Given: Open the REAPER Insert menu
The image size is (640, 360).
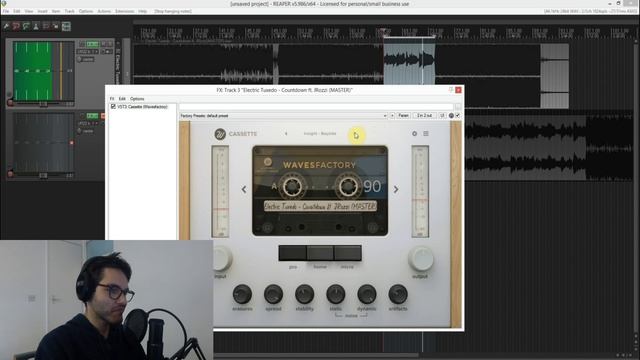Looking at the screenshot, I should click(42, 11).
